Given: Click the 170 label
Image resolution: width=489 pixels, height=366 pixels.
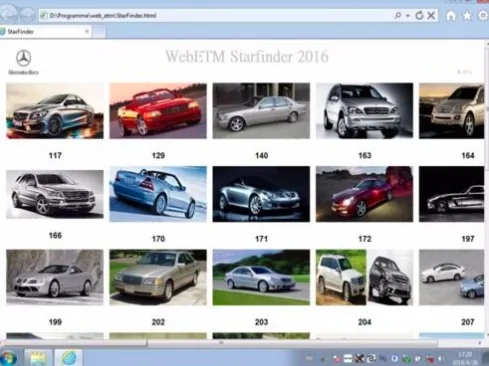Looking at the screenshot, I should [158, 239].
